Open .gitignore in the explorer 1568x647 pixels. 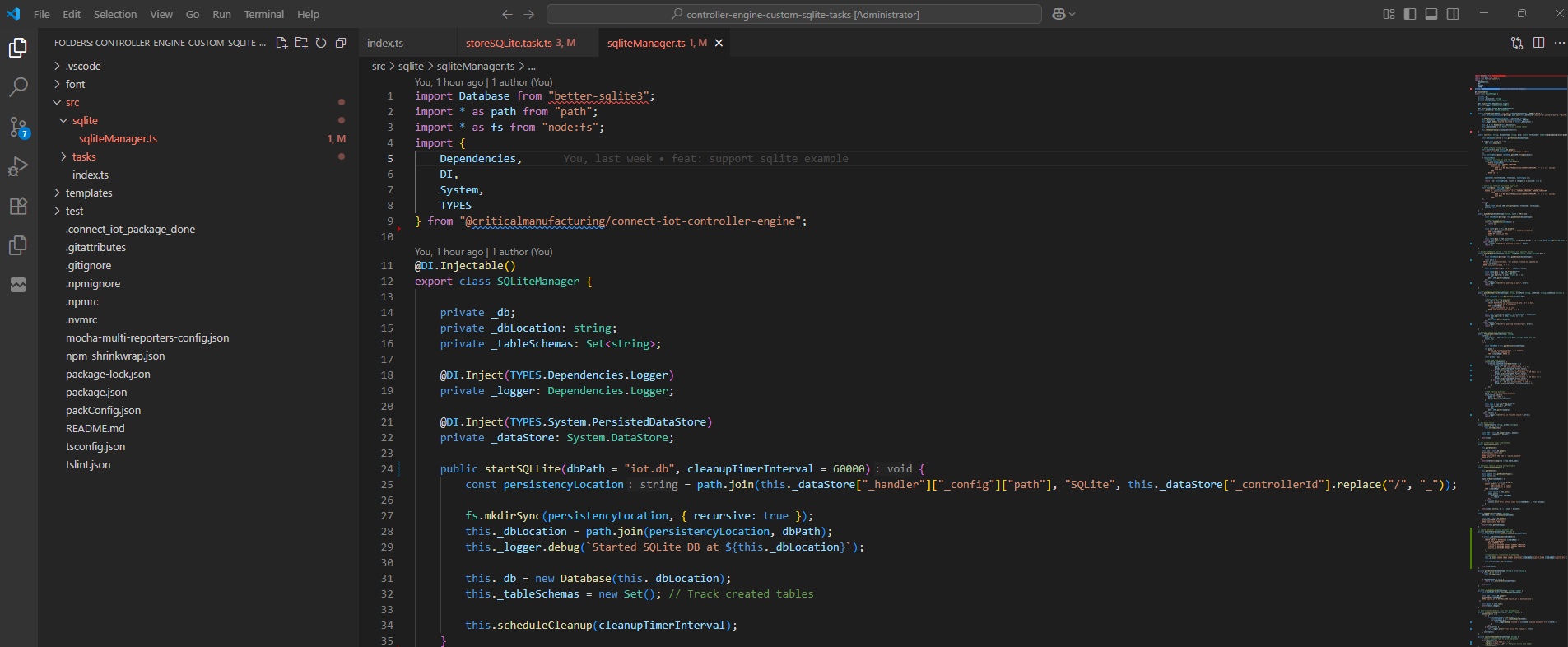coord(88,265)
